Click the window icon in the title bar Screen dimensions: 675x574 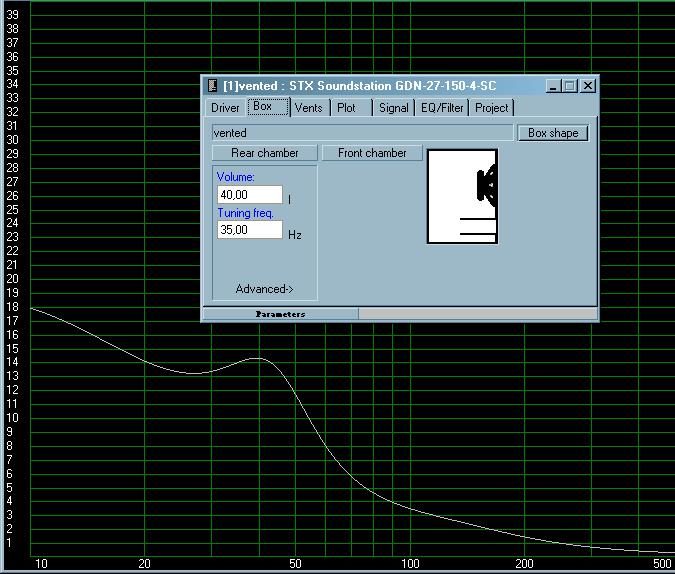(212, 86)
